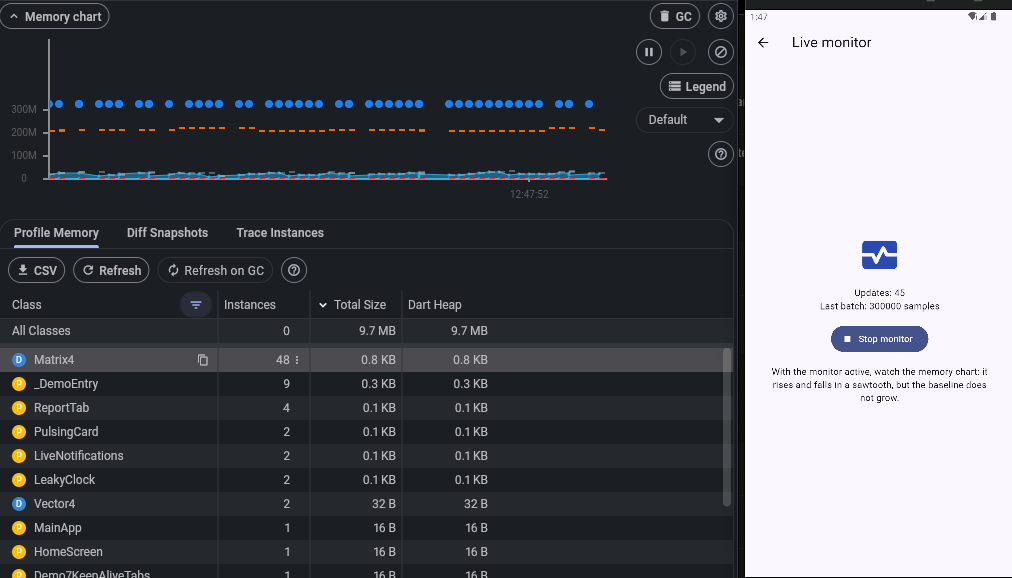Image resolution: width=1012 pixels, height=578 pixels.
Task: Open profile memory help icon
Action: [294, 270]
